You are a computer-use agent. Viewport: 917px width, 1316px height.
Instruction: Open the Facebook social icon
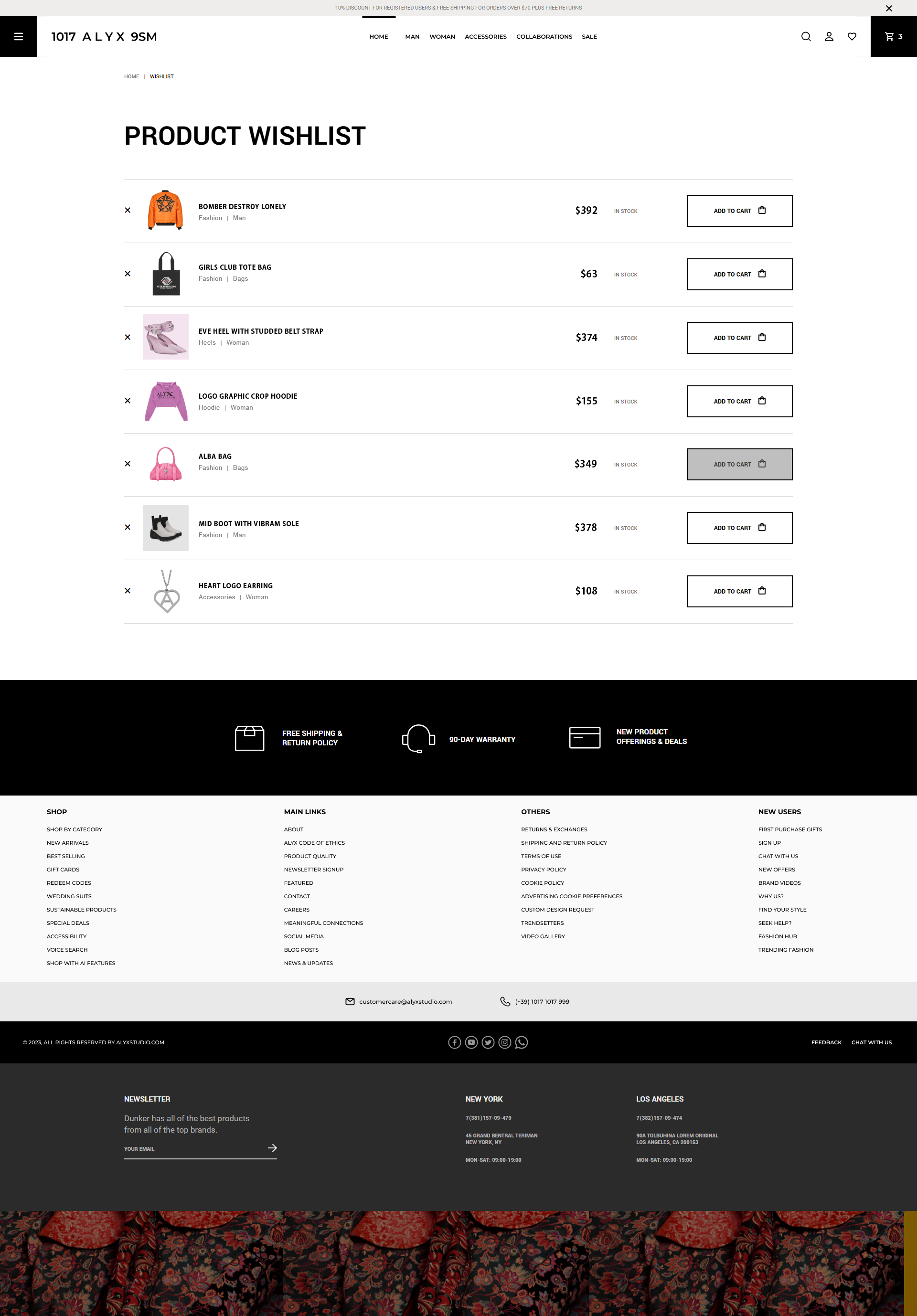(x=455, y=1042)
